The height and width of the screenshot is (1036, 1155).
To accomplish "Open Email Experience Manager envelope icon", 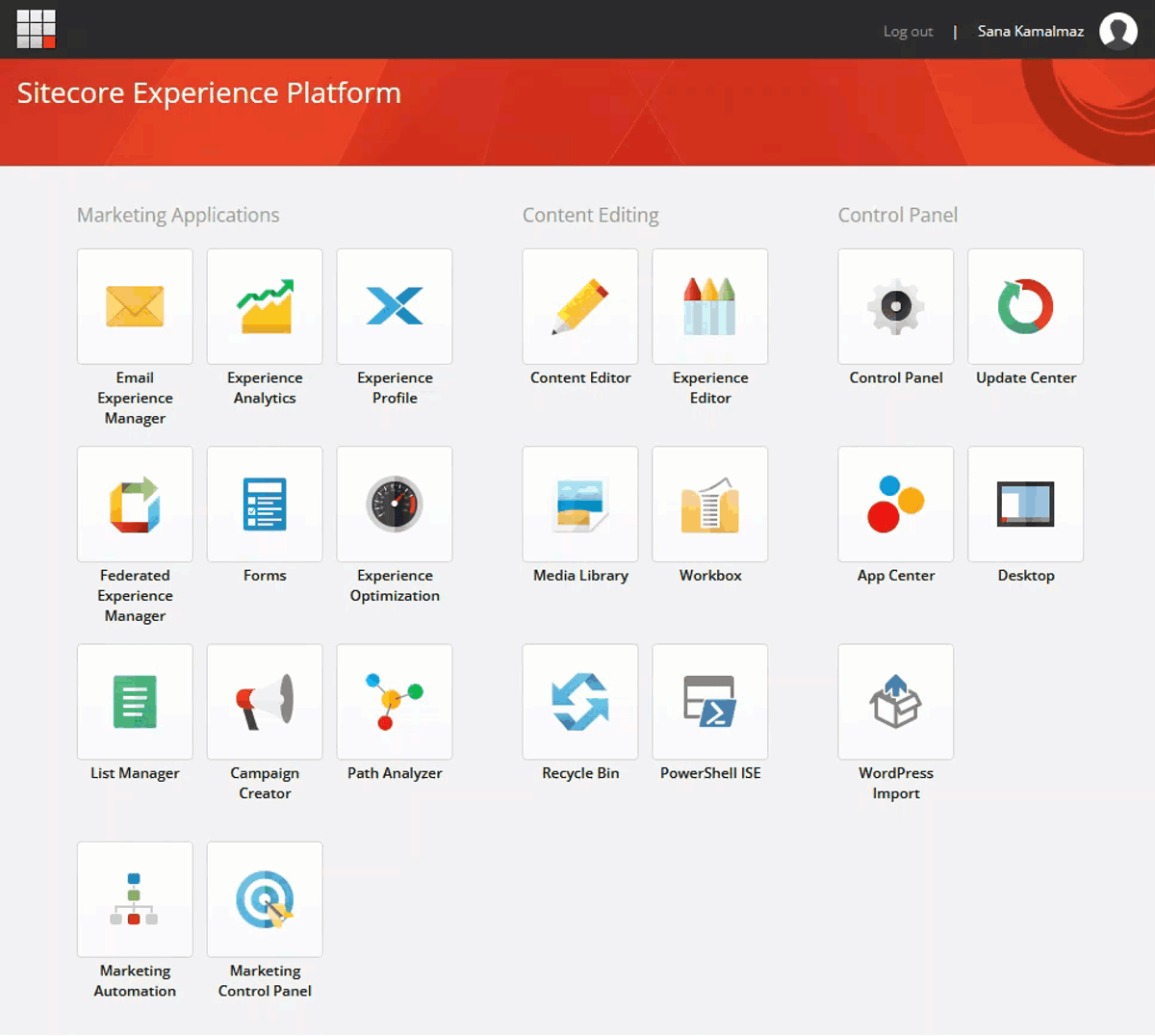I will pyautogui.click(x=135, y=306).
